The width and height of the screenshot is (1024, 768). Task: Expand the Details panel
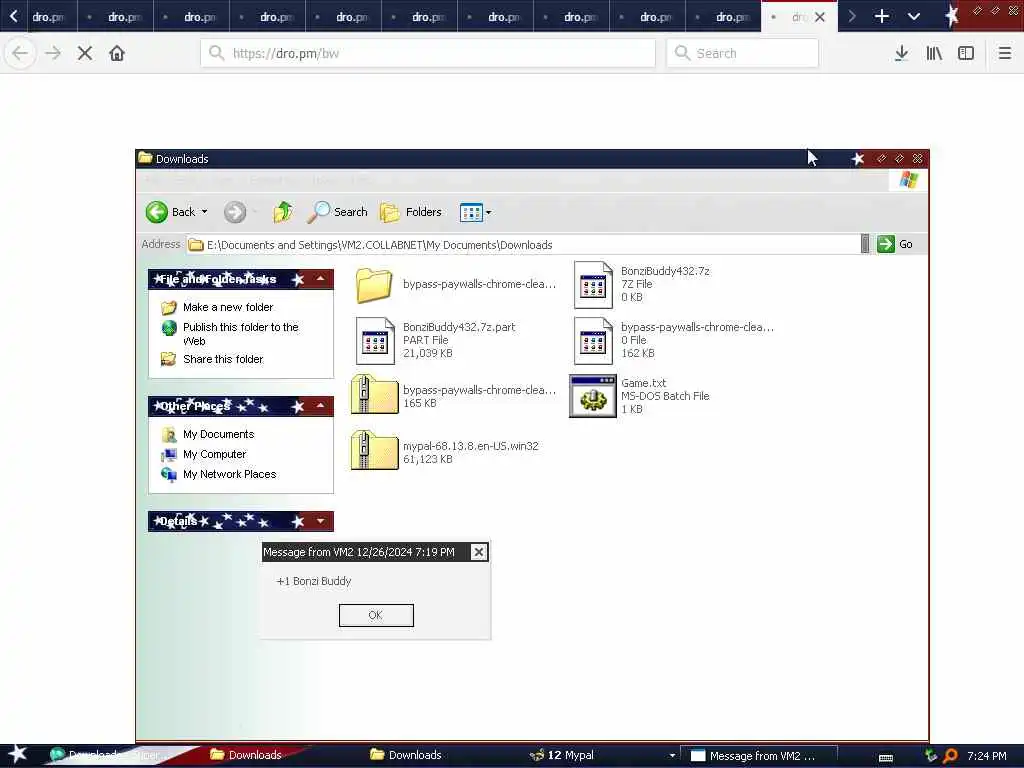tap(321, 520)
